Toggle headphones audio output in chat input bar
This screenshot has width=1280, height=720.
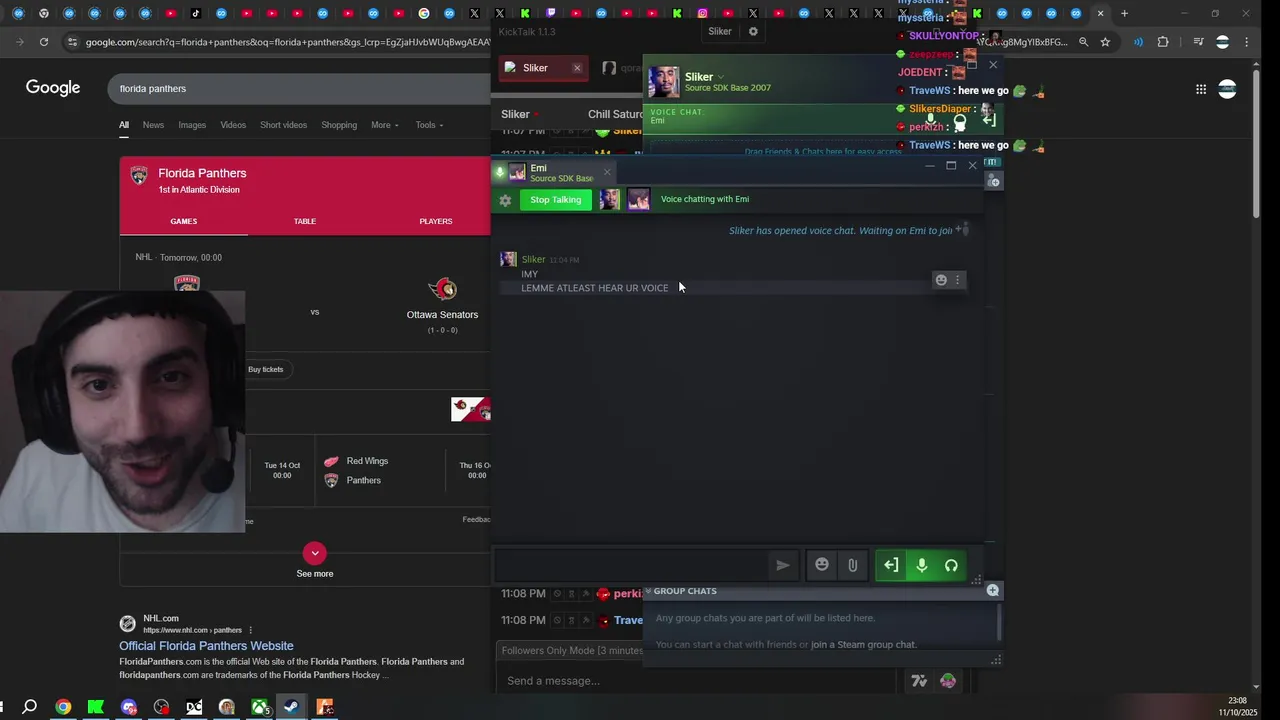(951, 565)
